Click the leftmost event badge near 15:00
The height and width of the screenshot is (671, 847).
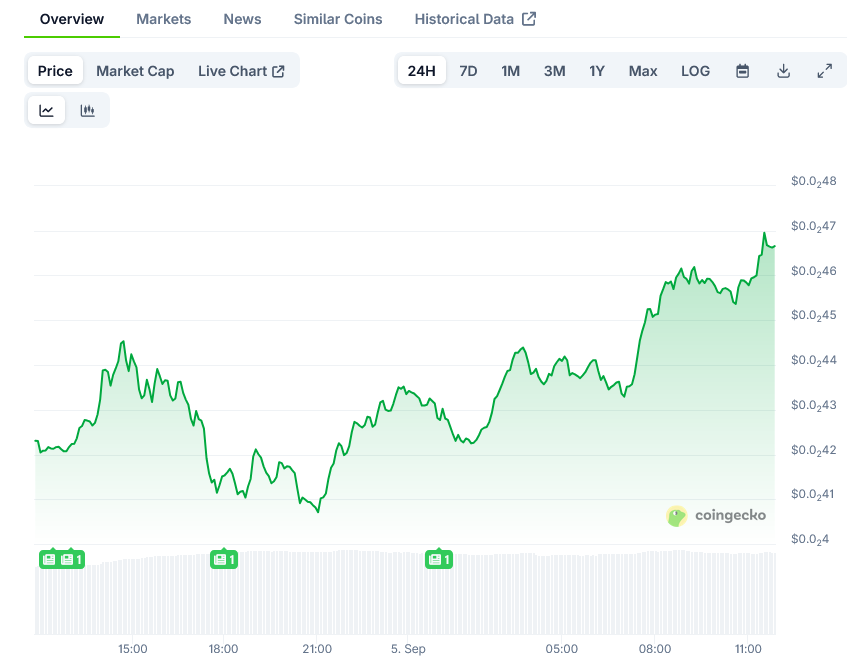click(x=50, y=559)
